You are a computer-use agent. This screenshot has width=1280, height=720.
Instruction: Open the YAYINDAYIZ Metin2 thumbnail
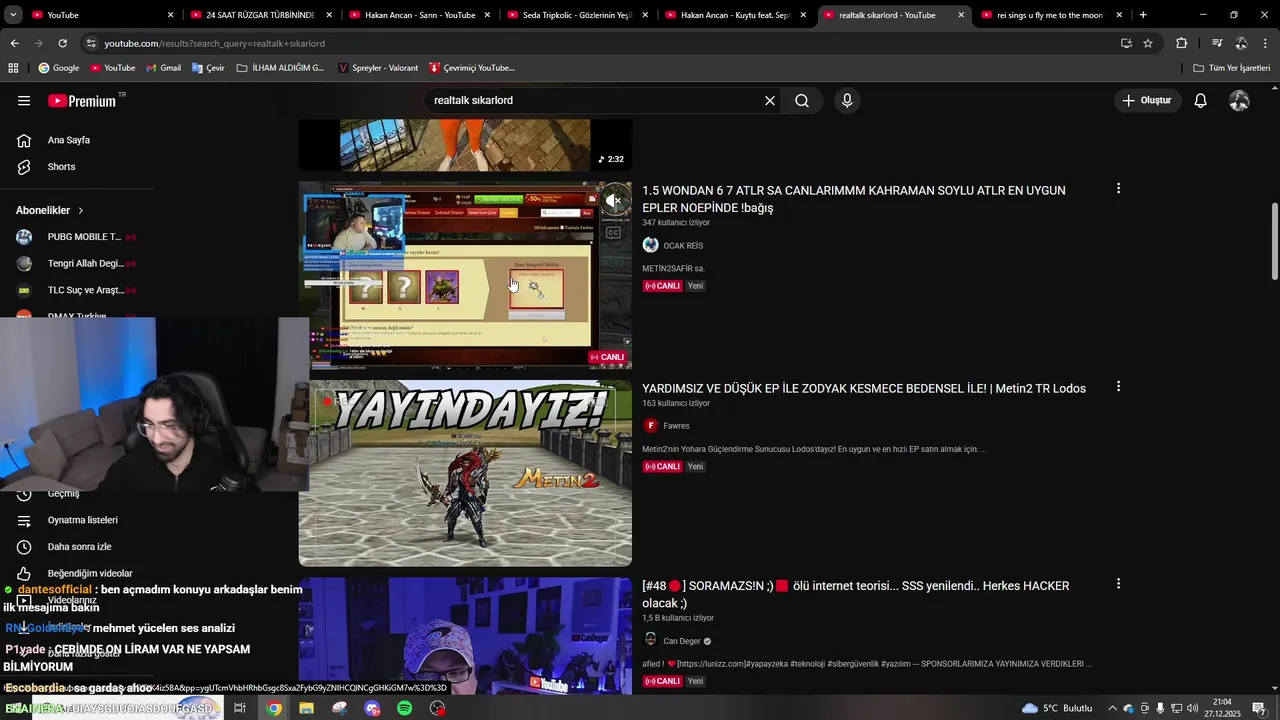[465, 473]
